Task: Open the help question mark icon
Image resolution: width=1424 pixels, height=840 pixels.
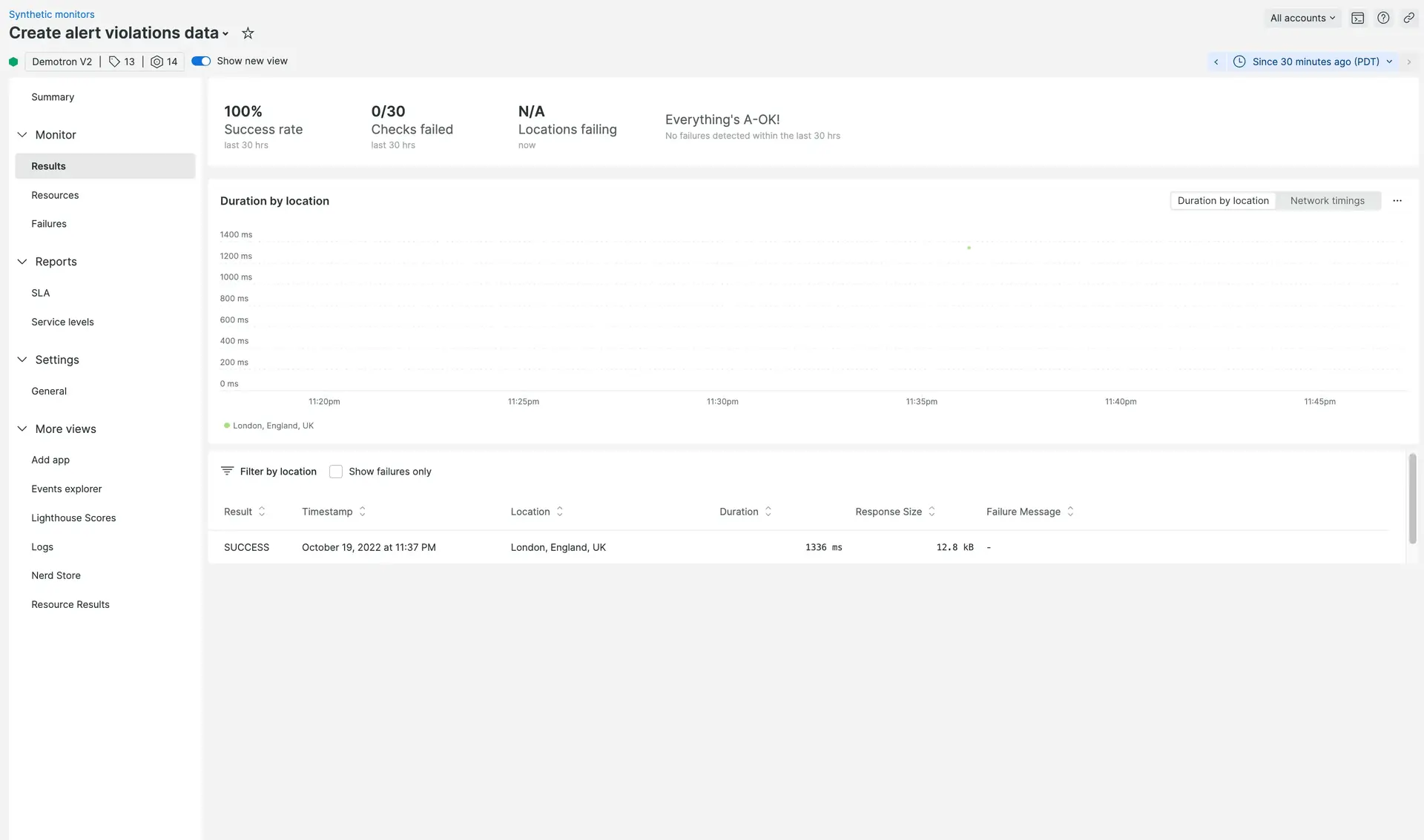Action: click(x=1383, y=19)
